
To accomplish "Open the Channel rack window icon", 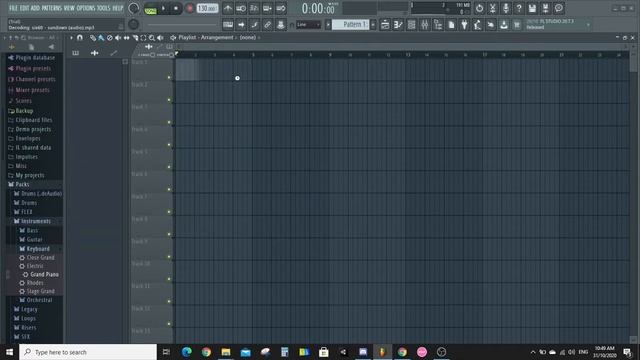I will [411, 25].
